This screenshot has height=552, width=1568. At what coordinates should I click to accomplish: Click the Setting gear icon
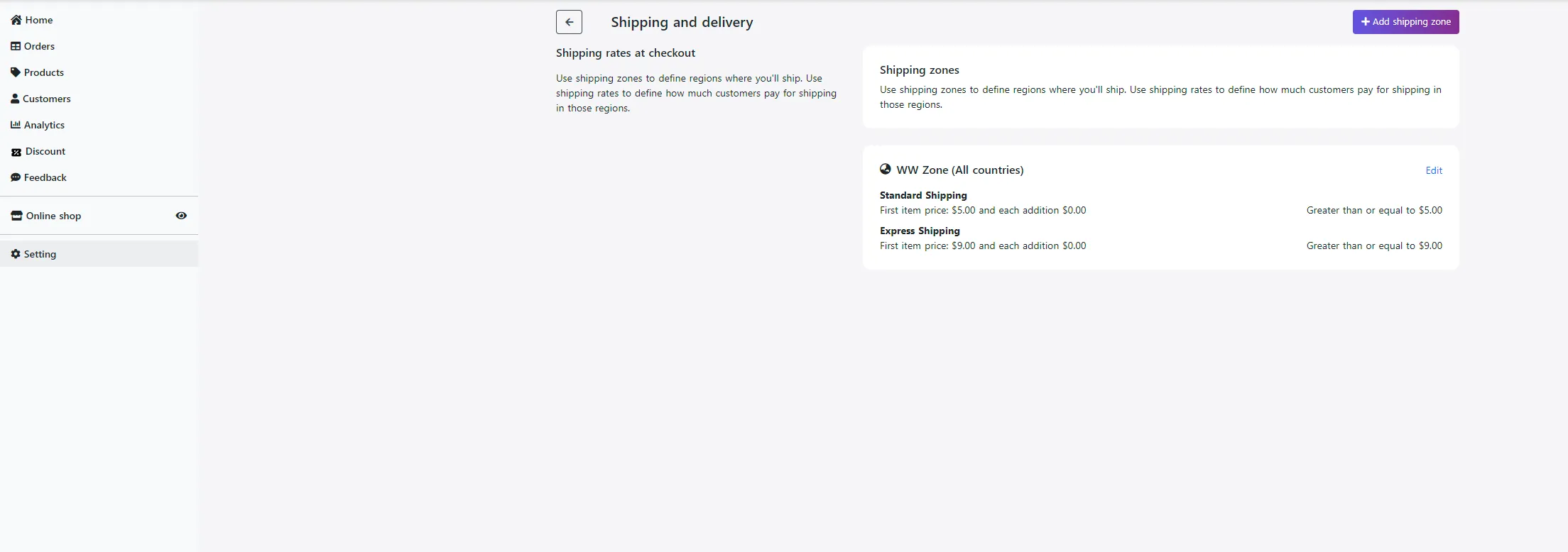[x=16, y=254]
